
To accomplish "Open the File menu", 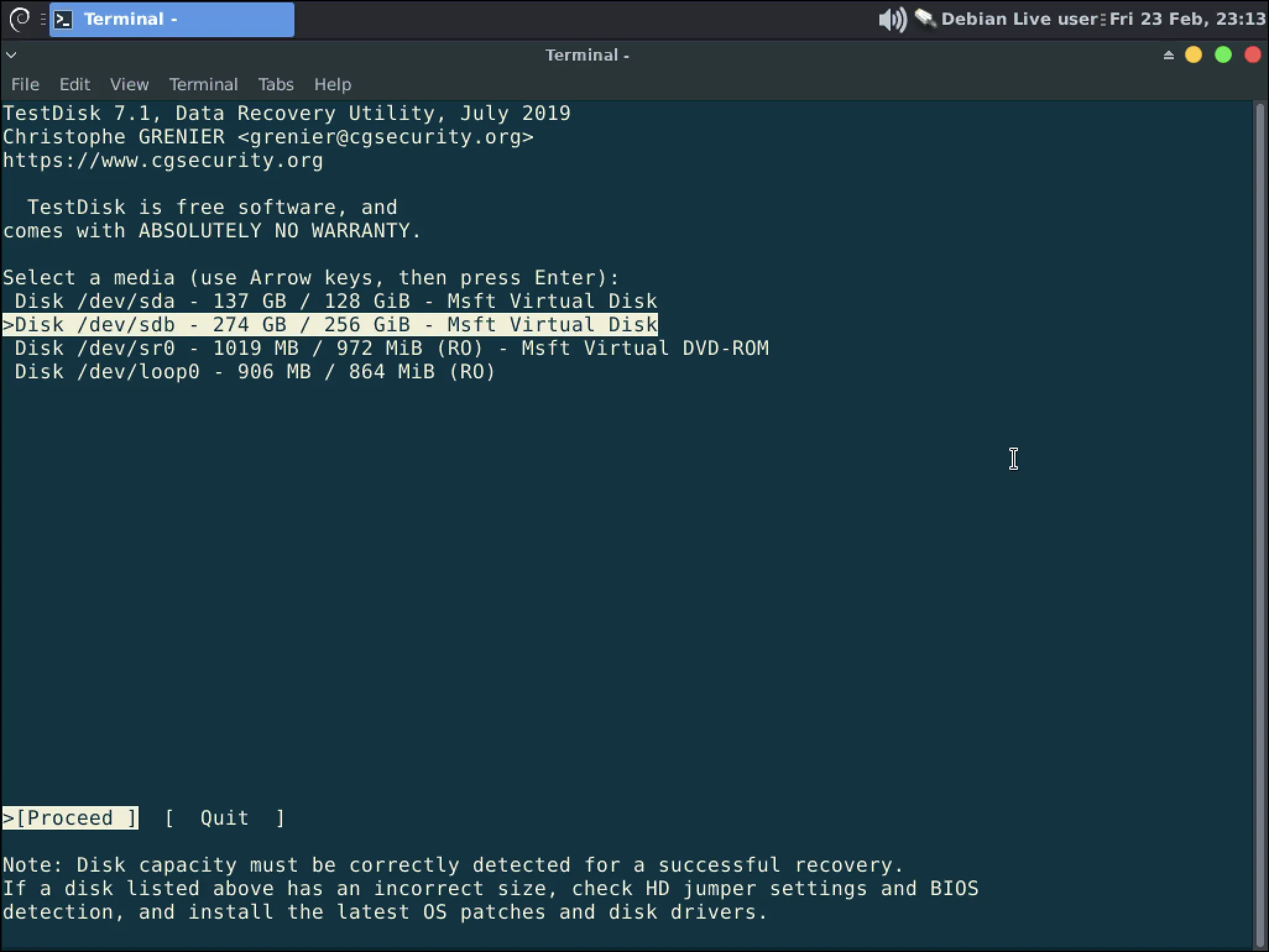I will coord(23,84).
